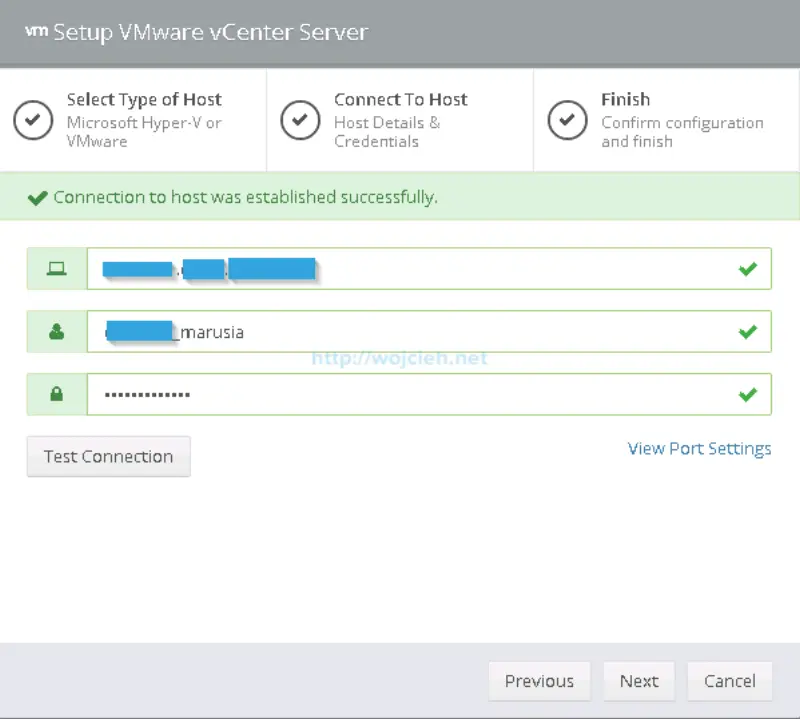Click the password input field
Image resolution: width=800 pixels, height=719 pixels.
400,394
